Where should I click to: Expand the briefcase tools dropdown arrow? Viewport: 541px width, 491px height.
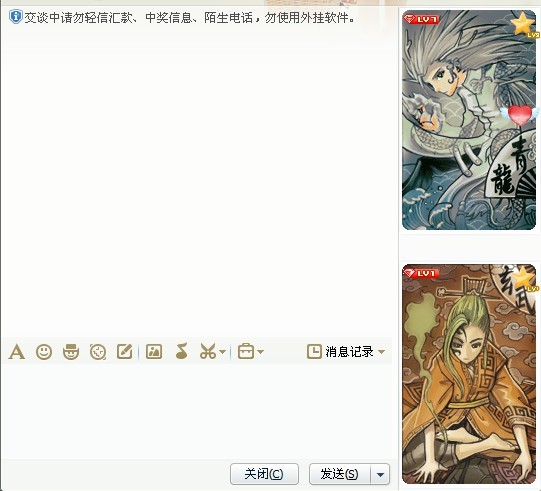pos(260,352)
